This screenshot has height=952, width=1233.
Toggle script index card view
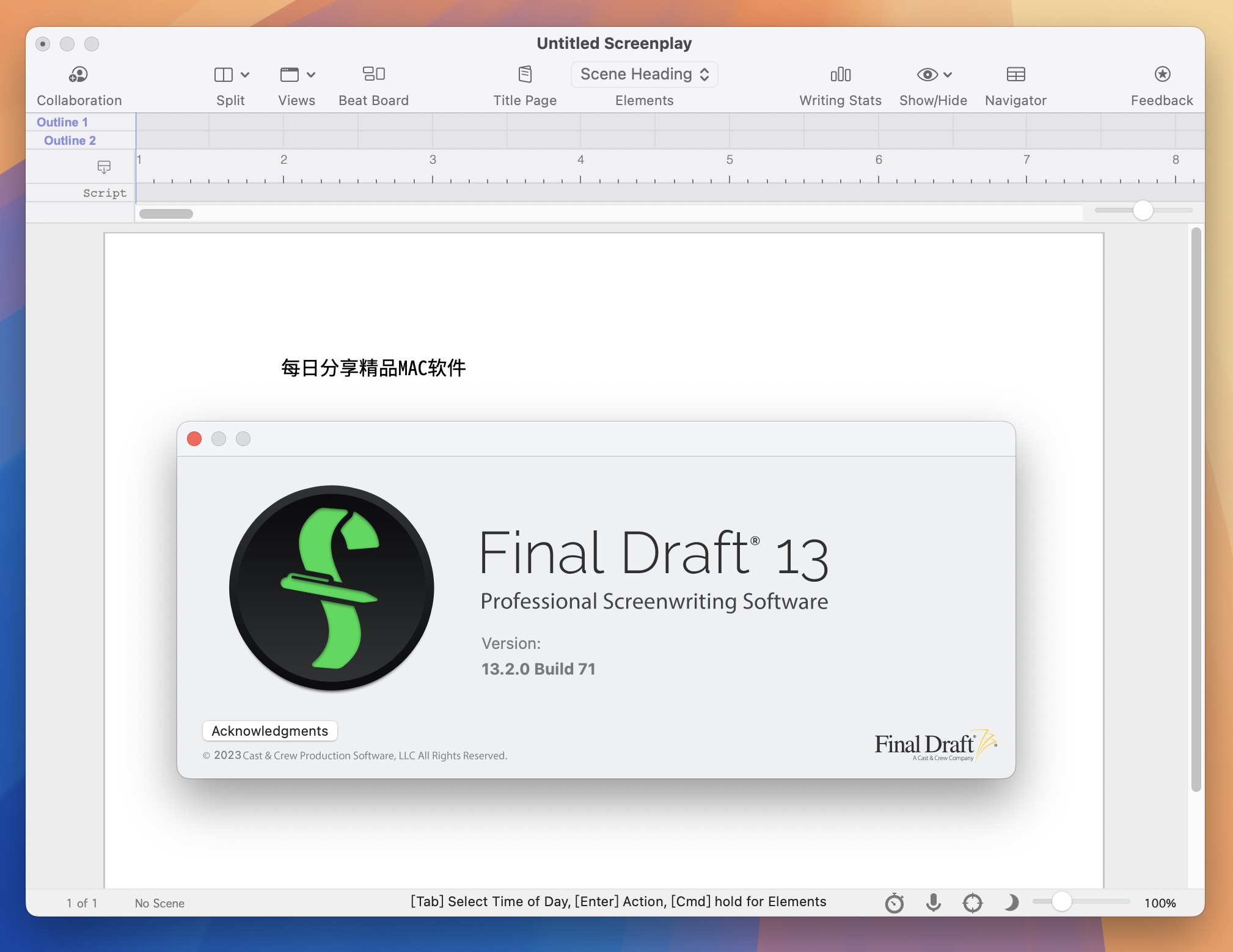[104, 165]
